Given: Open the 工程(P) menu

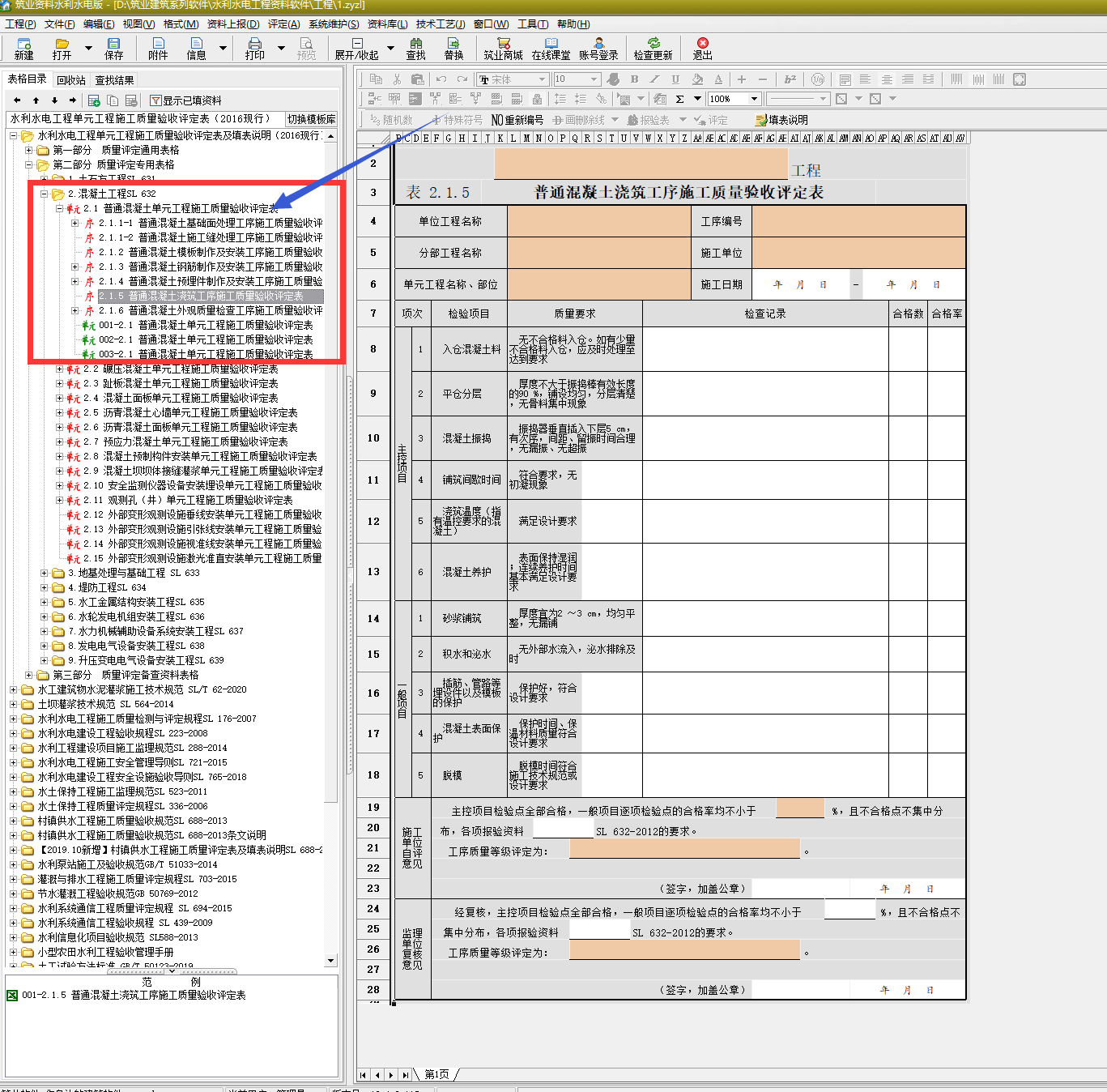Looking at the screenshot, I should click(x=20, y=24).
